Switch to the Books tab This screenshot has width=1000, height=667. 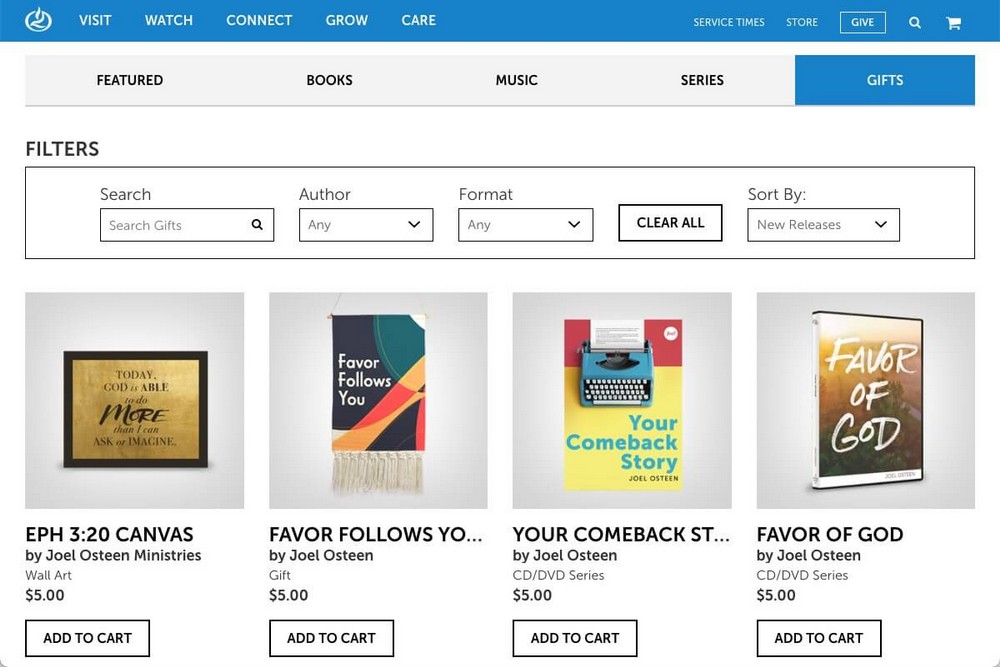329,80
